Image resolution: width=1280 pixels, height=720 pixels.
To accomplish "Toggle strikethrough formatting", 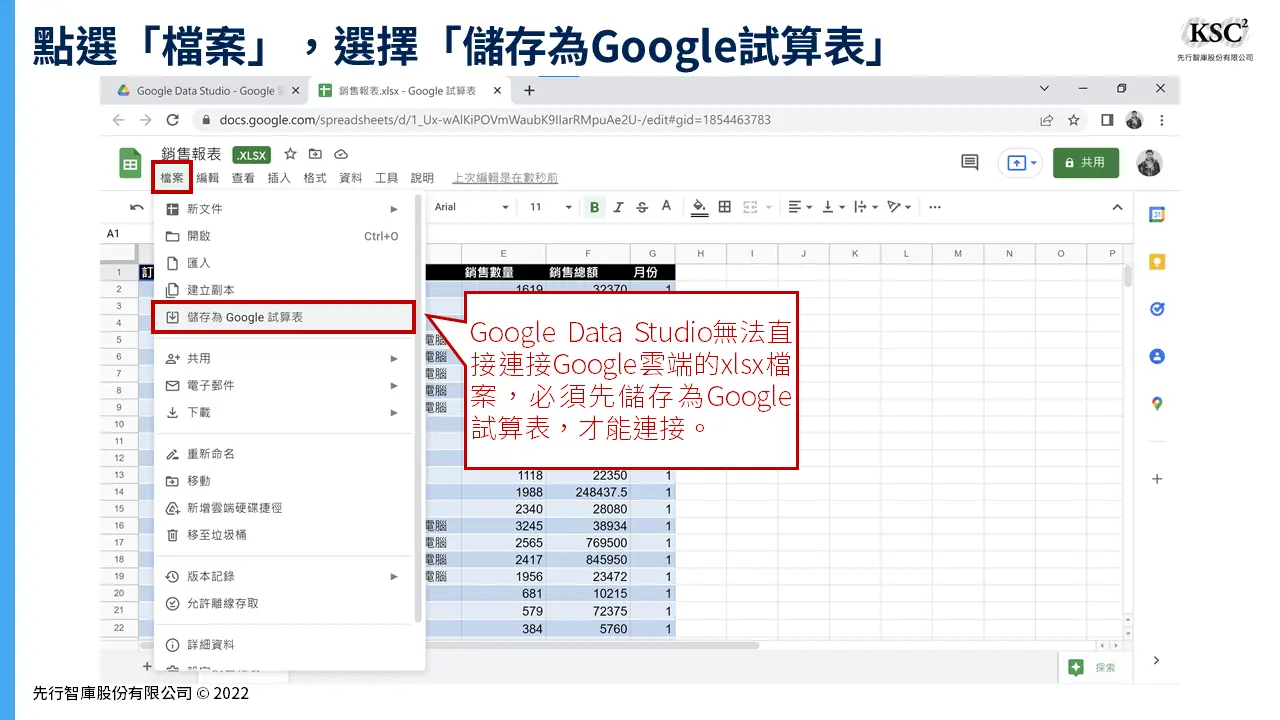I will click(642, 207).
